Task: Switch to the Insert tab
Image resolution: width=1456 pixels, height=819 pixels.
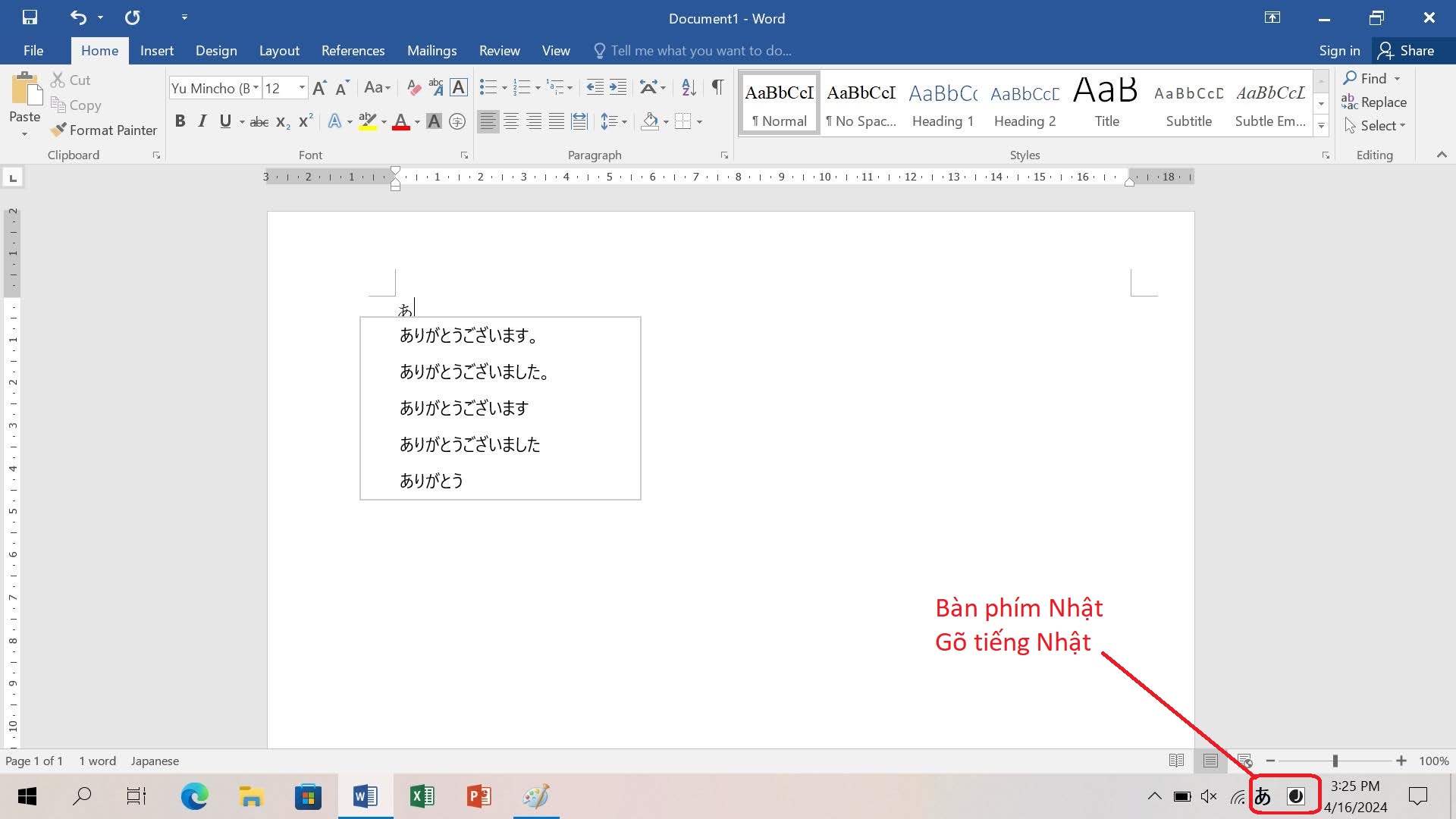Action: click(x=156, y=51)
